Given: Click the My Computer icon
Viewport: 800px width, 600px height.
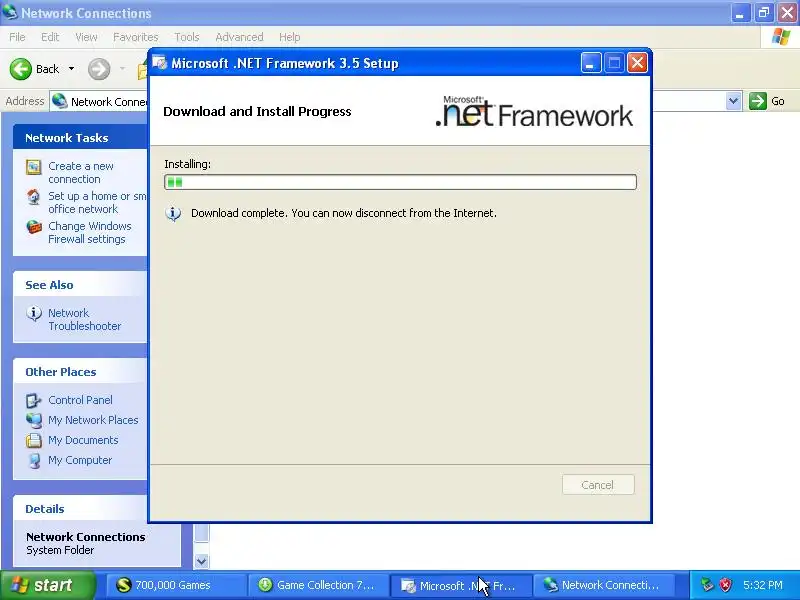Looking at the screenshot, I should click(x=34, y=460).
